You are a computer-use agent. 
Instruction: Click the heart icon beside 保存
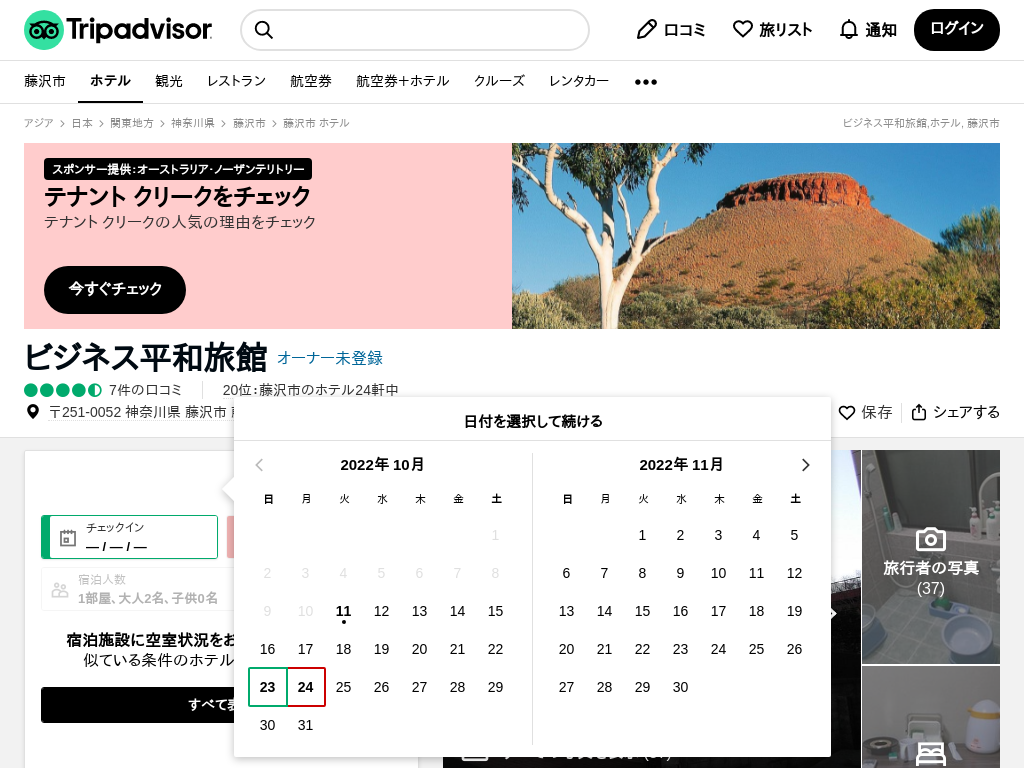click(847, 413)
